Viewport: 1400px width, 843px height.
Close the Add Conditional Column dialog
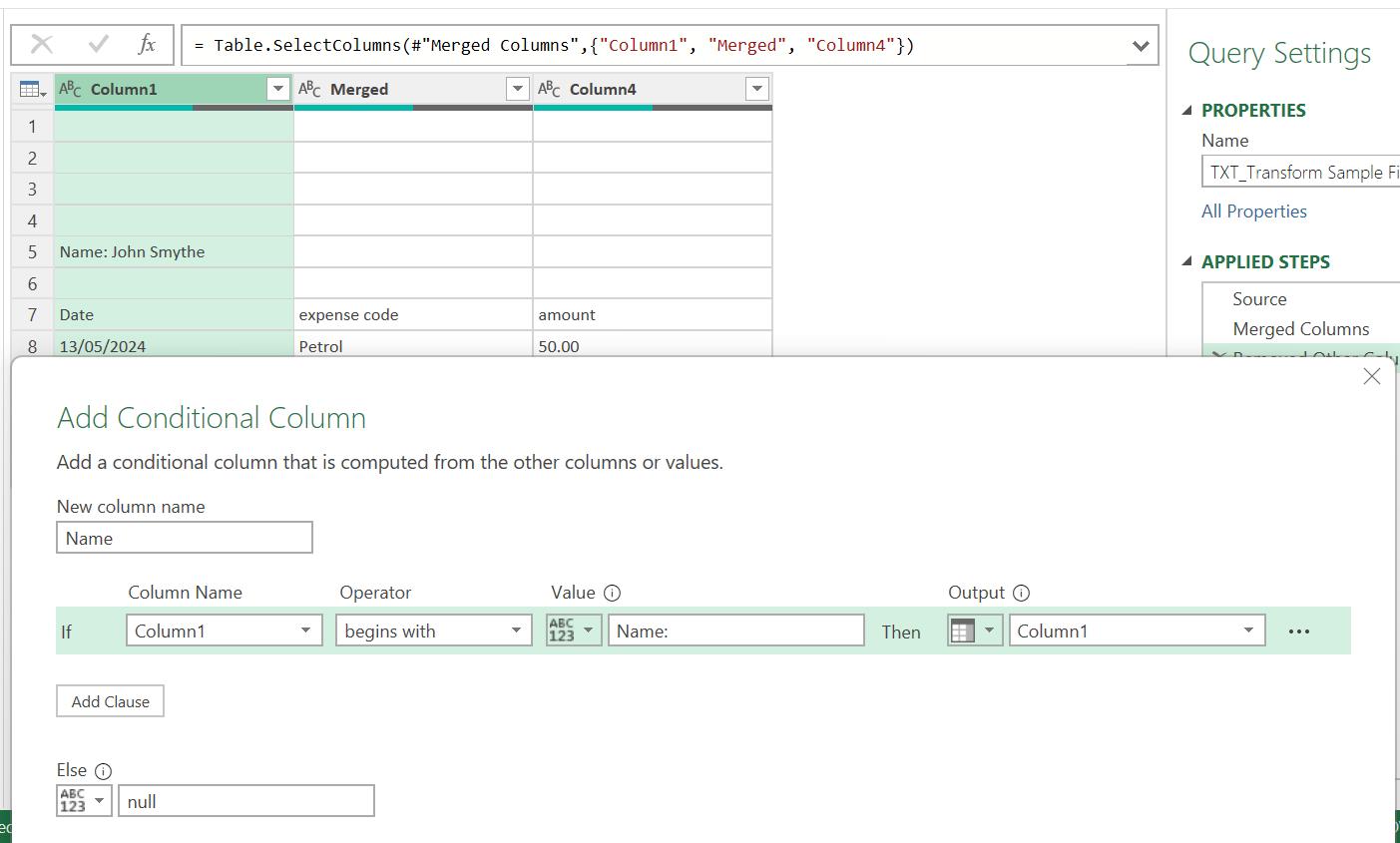(1372, 376)
